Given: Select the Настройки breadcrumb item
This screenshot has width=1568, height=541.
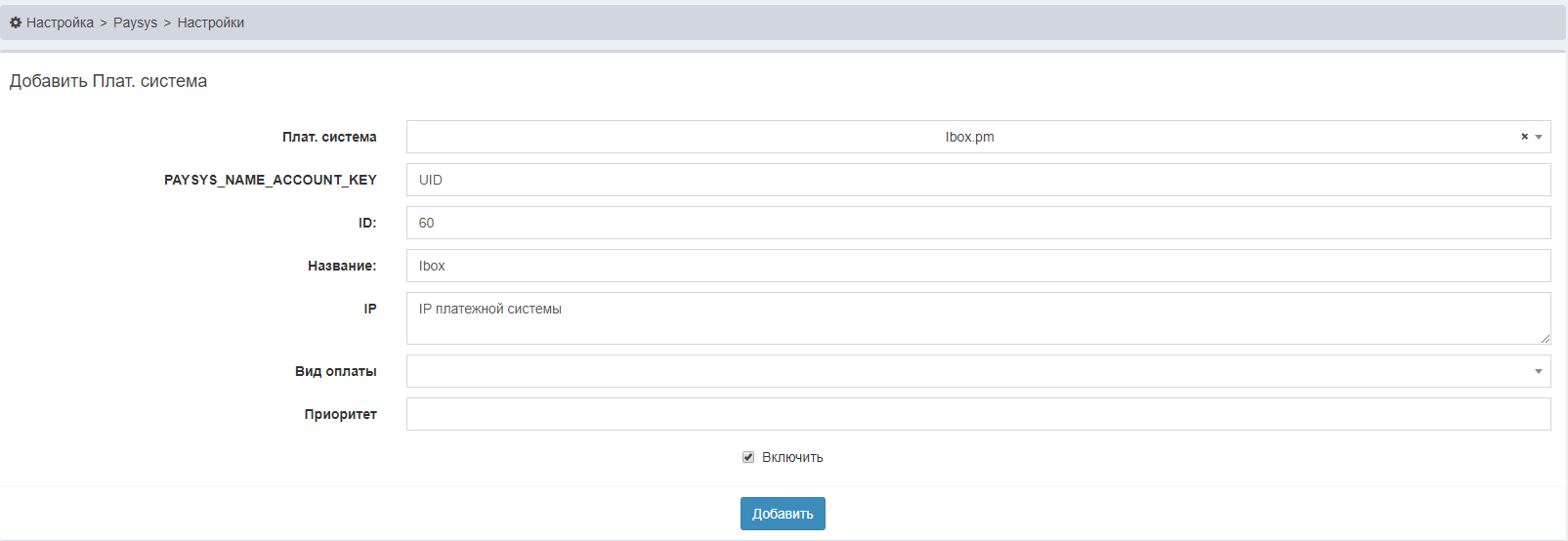Looking at the screenshot, I should (x=210, y=22).
